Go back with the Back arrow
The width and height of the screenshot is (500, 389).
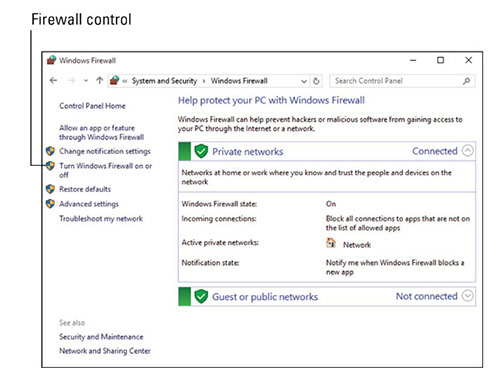point(53,80)
